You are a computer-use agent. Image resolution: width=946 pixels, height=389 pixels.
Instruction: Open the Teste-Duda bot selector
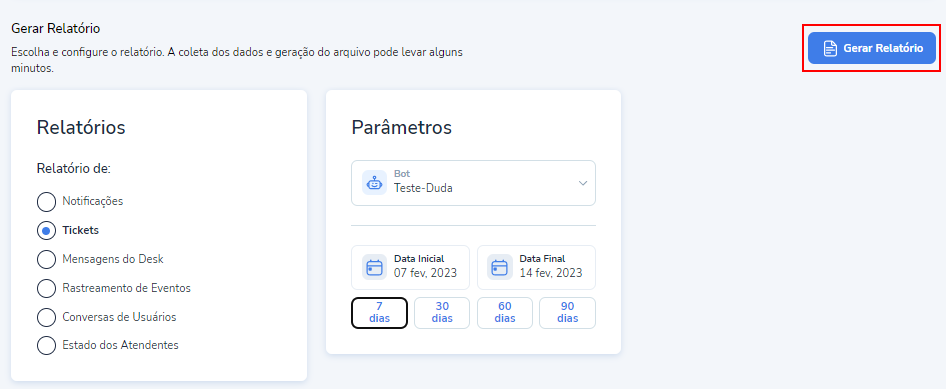(x=473, y=183)
